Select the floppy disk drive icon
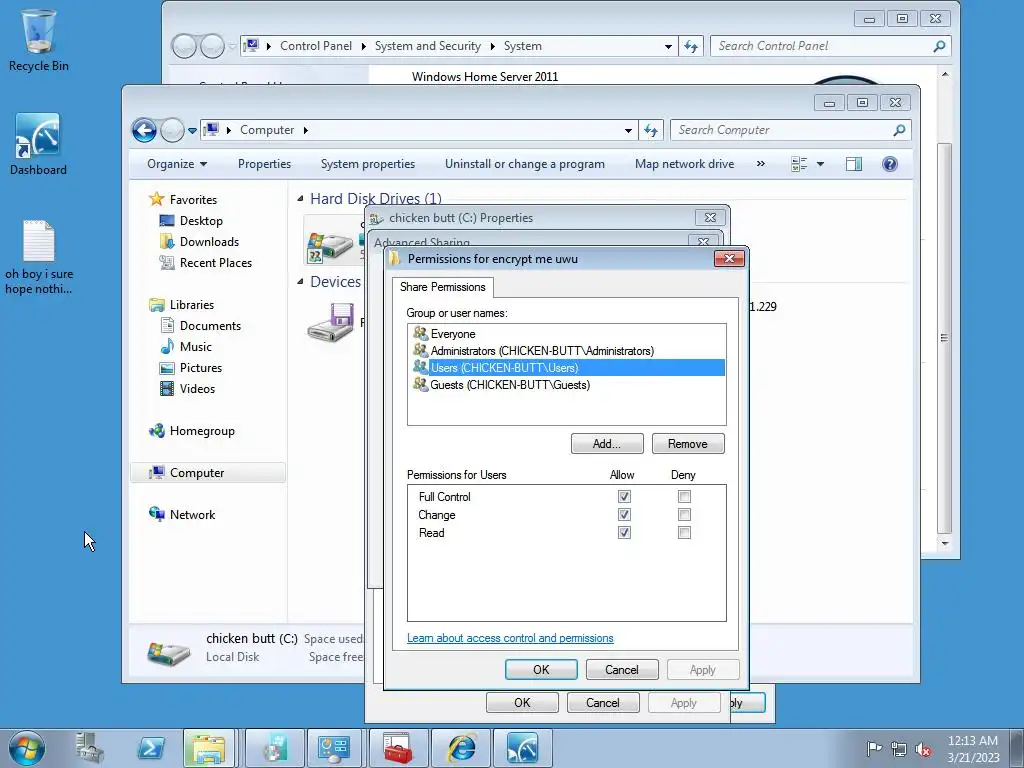The image size is (1024, 768). [331, 322]
